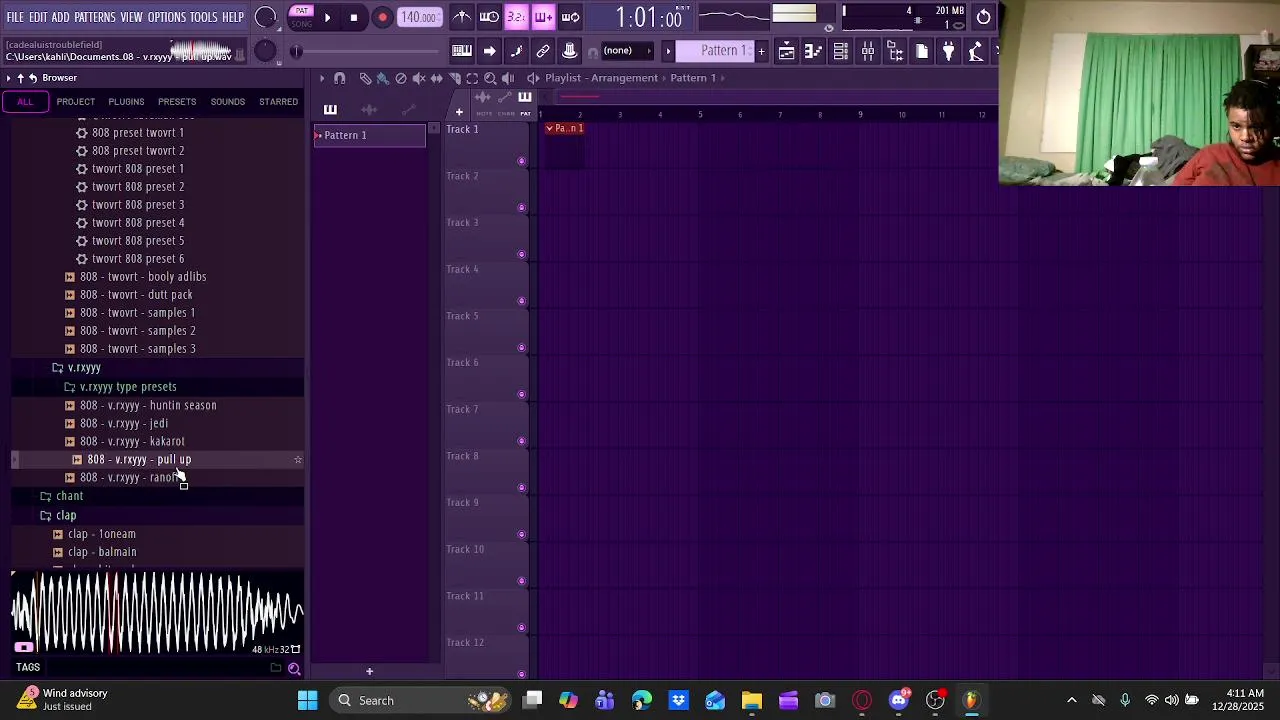This screenshot has width=1280, height=720.
Task: Toggle the playlist snap magnet icon
Action: pyautogui.click(x=339, y=78)
